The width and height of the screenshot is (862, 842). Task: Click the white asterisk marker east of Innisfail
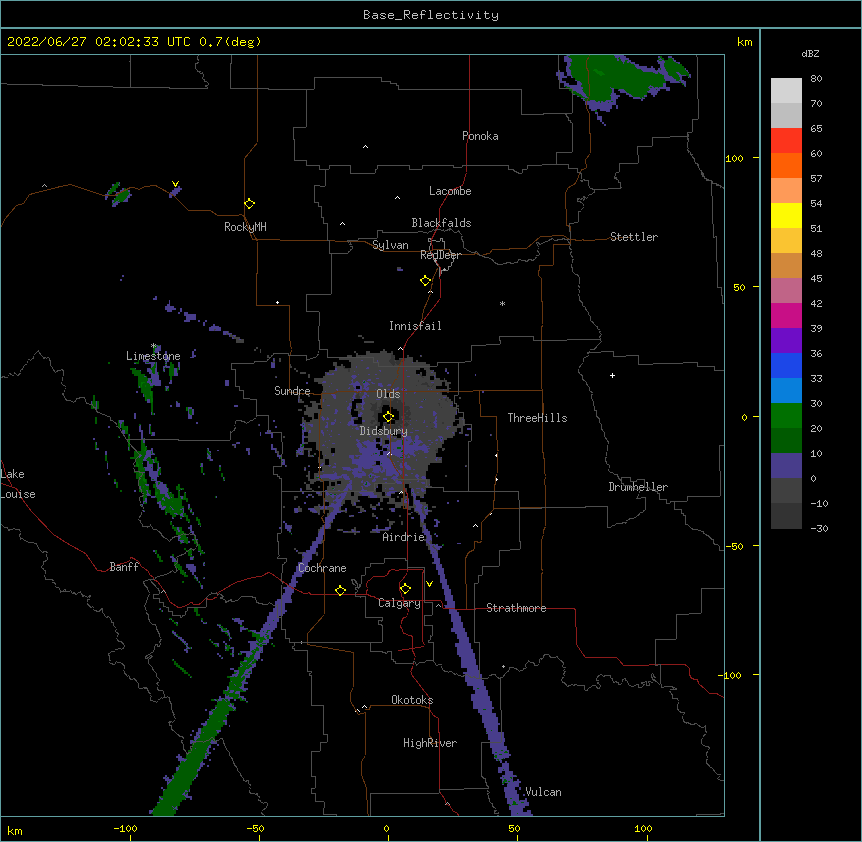point(502,304)
